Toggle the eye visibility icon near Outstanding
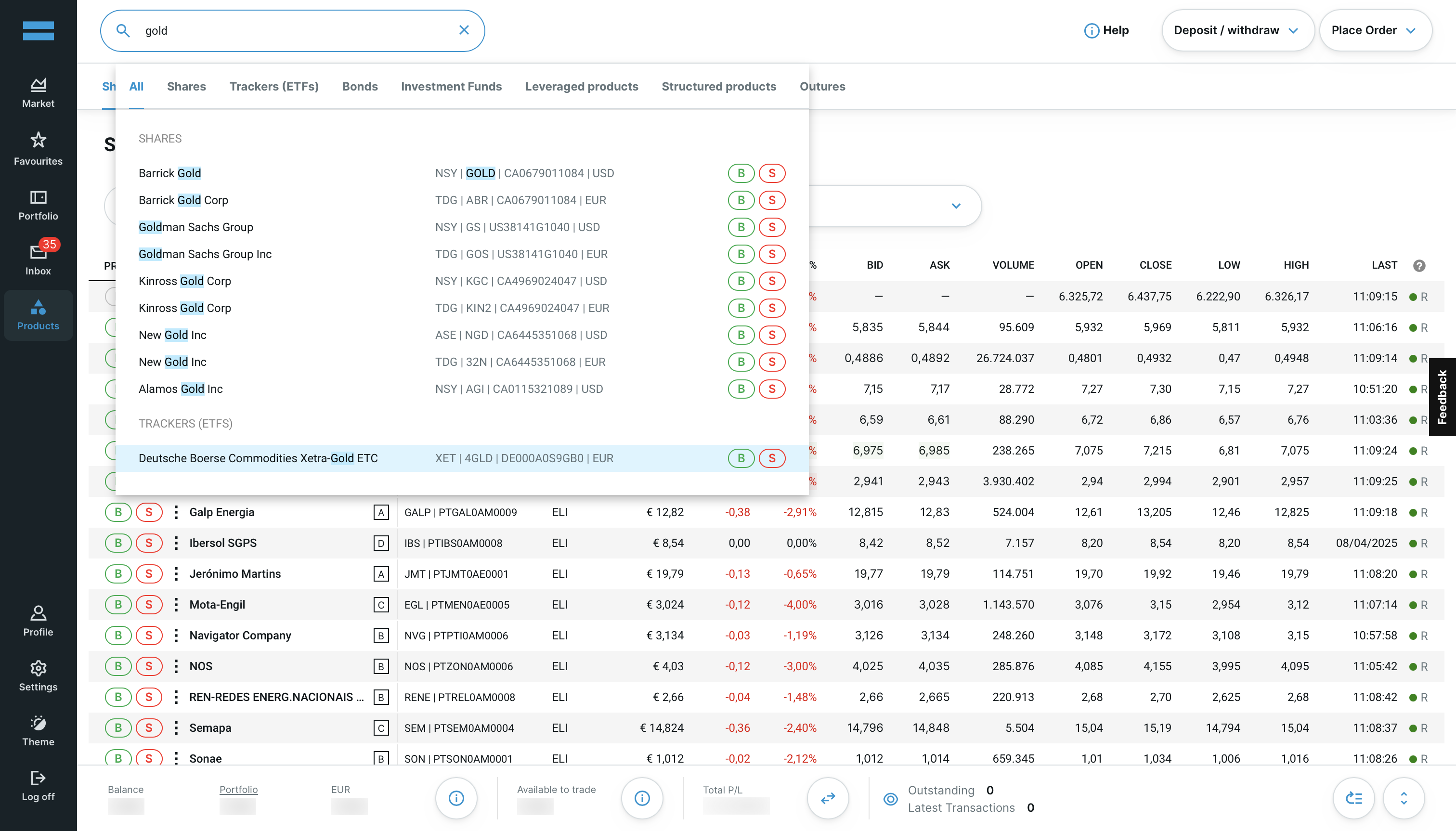This screenshot has width=1456, height=831. coord(890,799)
